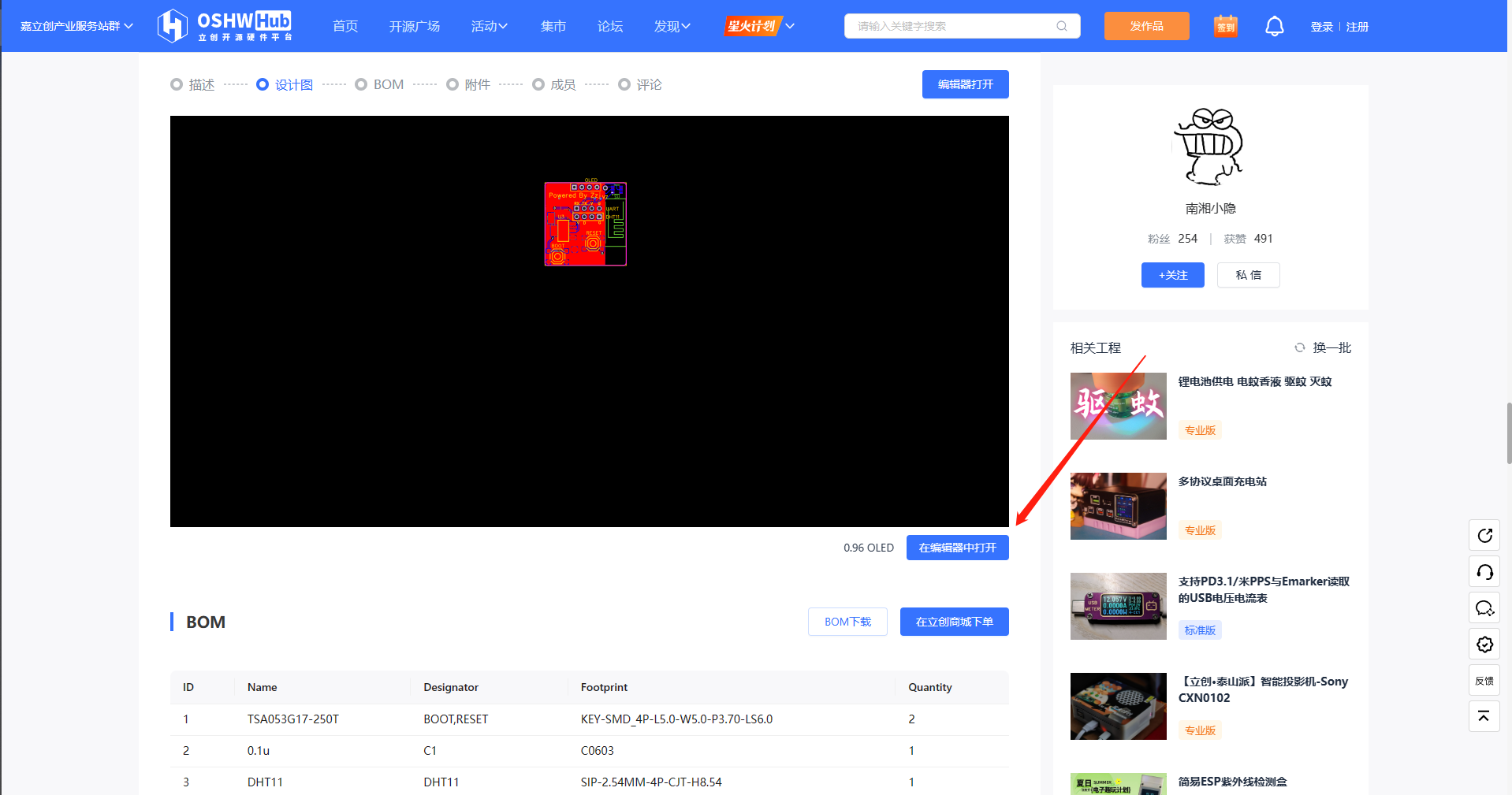Screen dimensions: 1512x795
Task: Expand the 活动 menu dropdown
Action: [x=489, y=26]
